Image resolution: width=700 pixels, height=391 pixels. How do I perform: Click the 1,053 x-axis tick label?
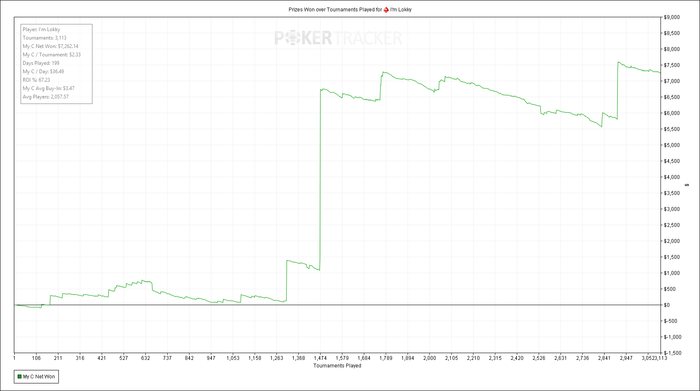pyautogui.click(x=233, y=358)
